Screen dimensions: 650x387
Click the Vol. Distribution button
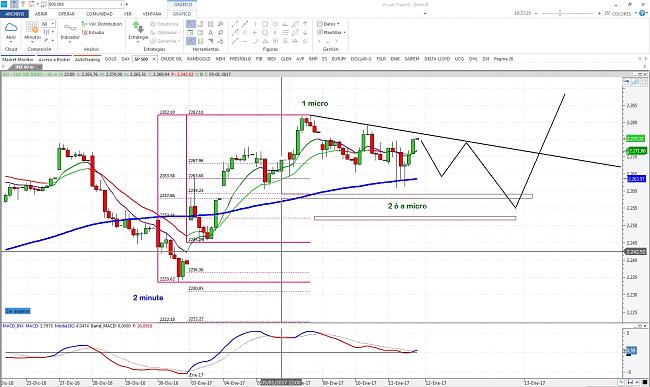click(102, 24)
